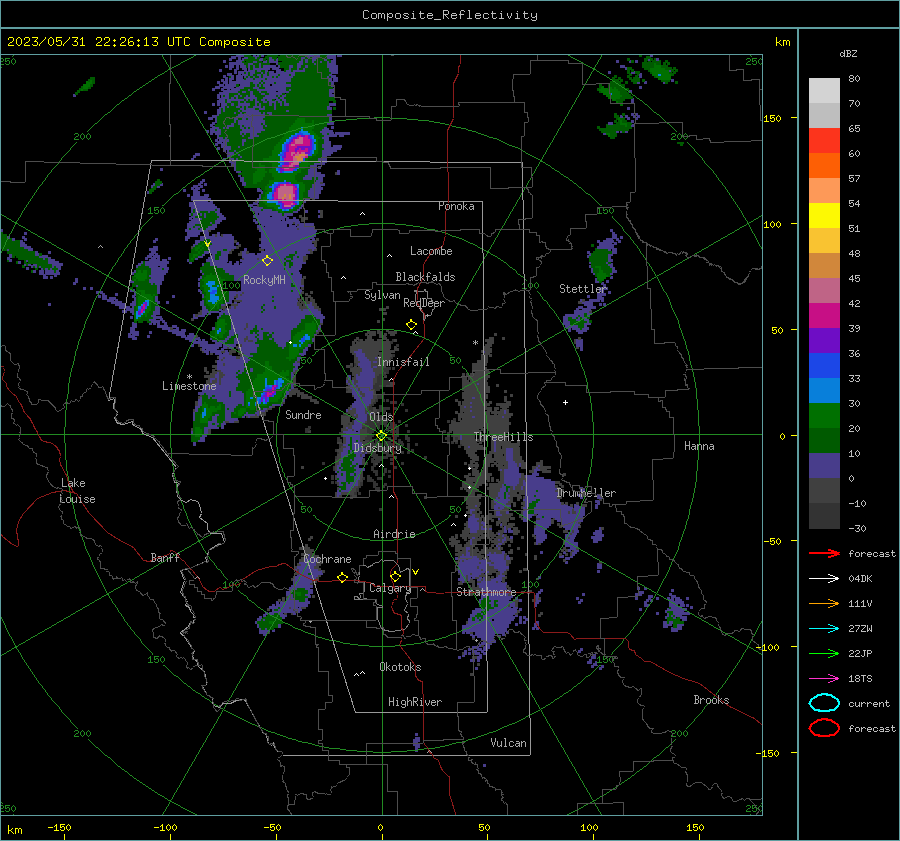900x841 pixels.
Task: Click the dBZ legend heading
Action: pos(848,53)
